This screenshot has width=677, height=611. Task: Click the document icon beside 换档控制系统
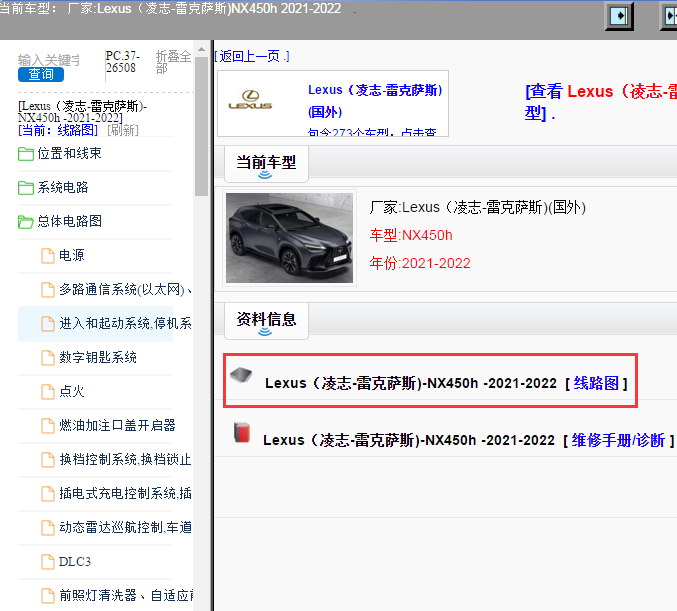pyautogui.click(x=47, y=459)
